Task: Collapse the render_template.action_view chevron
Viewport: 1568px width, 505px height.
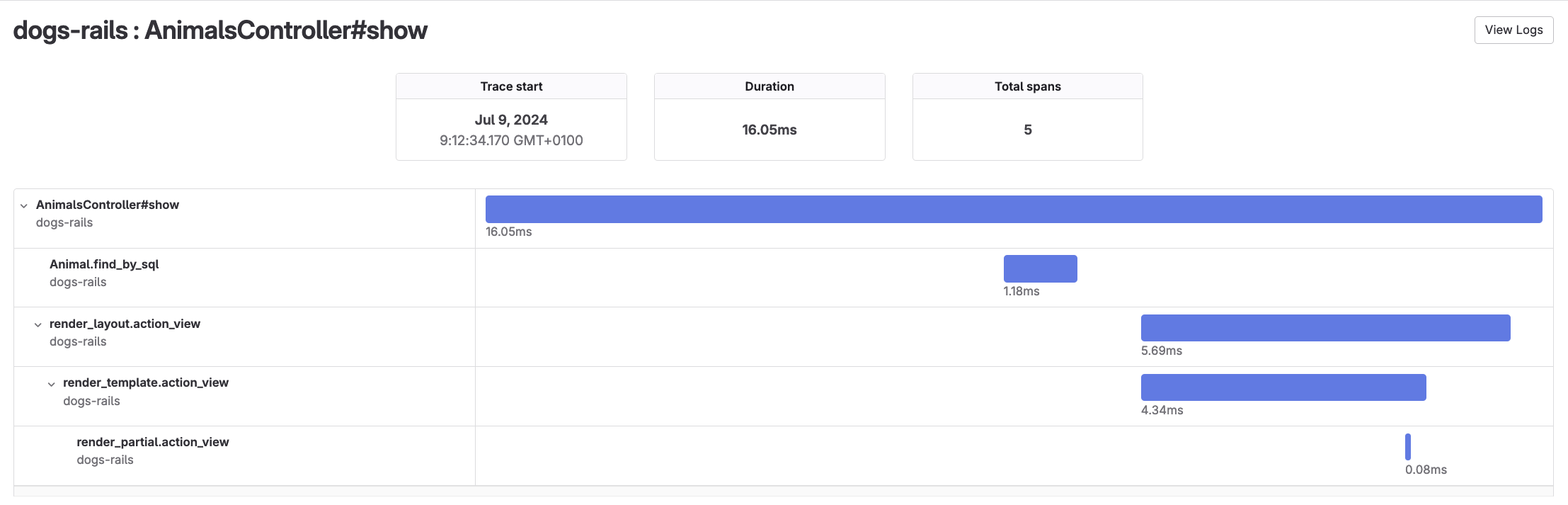Action: [x=52, y=385]
